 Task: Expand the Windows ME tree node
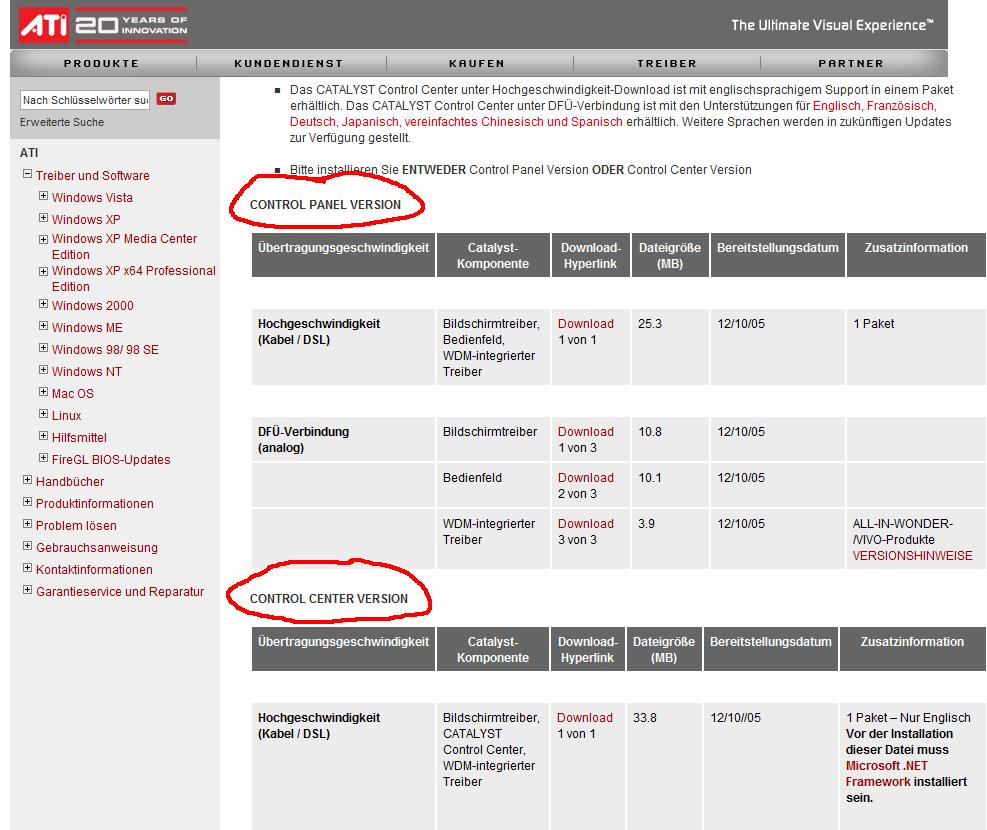tap(43, 326)
